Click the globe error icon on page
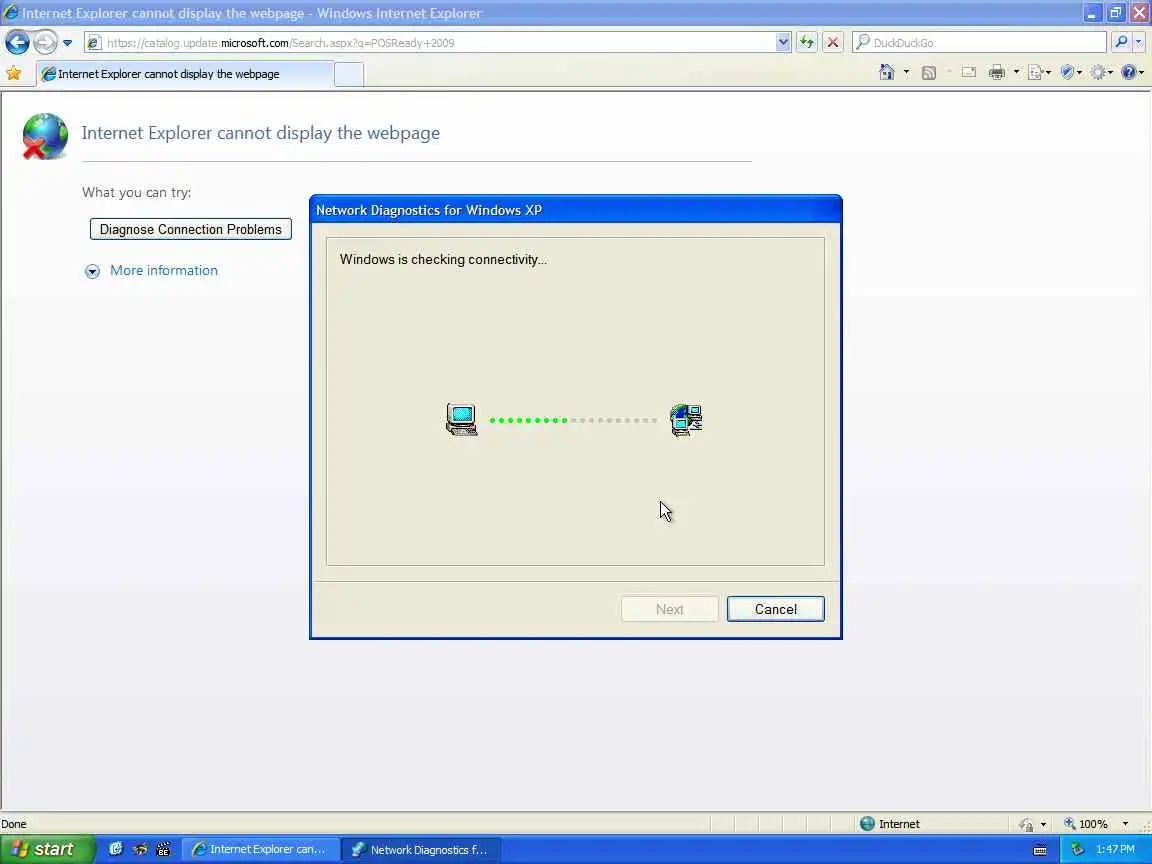The image size is (1152, 864). coord(45,136)
